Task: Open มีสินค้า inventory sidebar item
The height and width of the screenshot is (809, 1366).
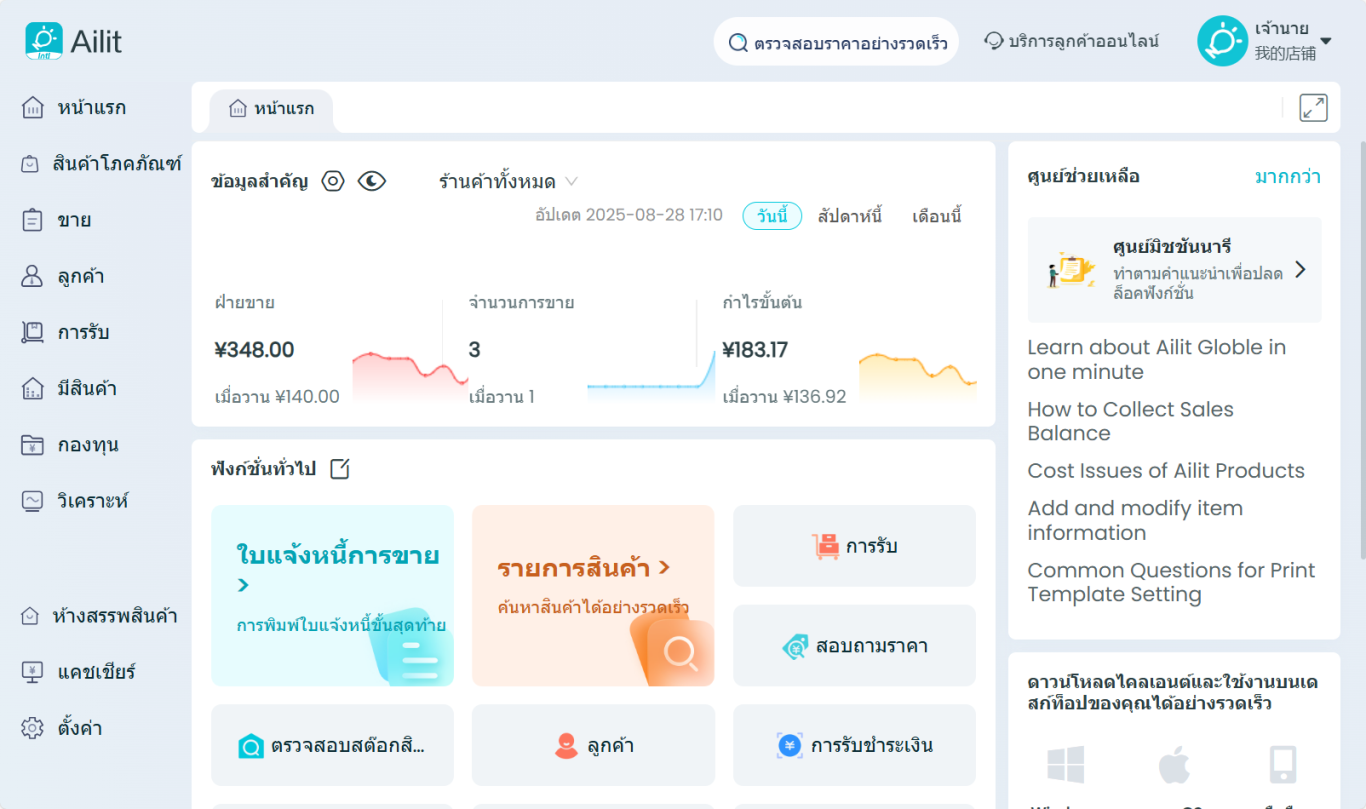Action: (x=69, y=388)
